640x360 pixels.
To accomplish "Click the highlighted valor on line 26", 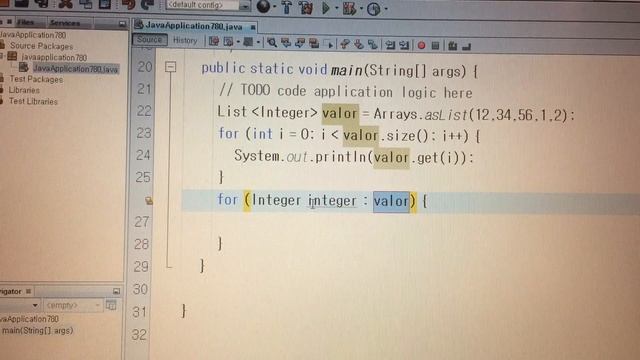I will (391, 201).
